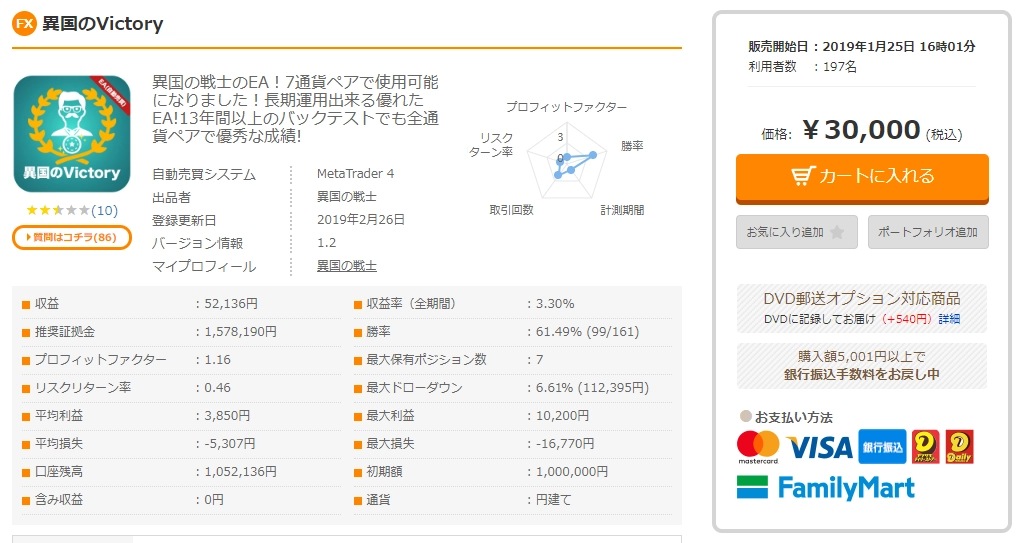Click the FamilyMart payment logo
The width and height of the screenshot is (1025, 543).
tap(826, 488)
